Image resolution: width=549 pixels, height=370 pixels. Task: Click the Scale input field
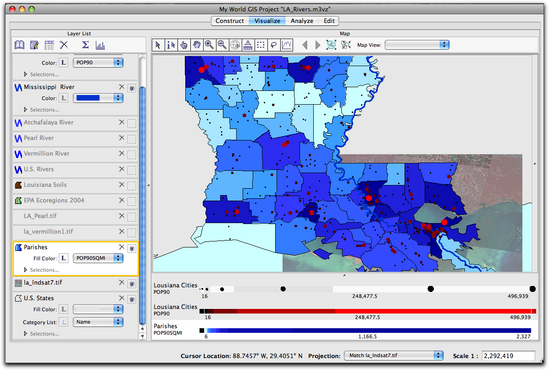coord(508,356)
